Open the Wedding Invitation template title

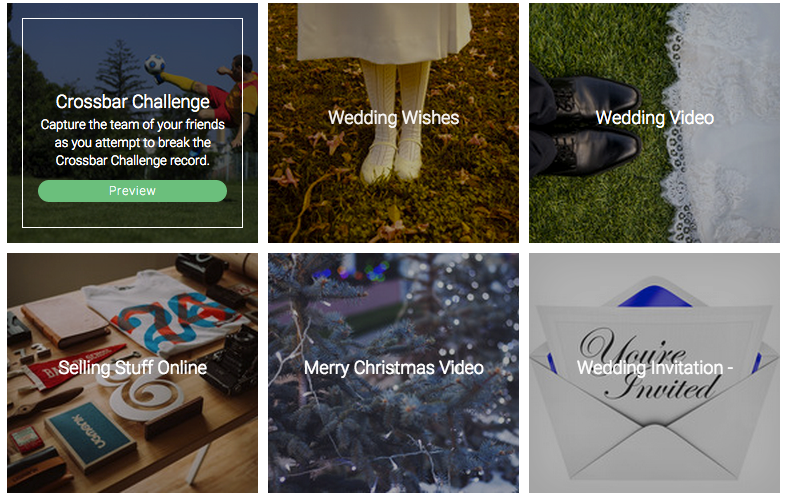point(654,367)
